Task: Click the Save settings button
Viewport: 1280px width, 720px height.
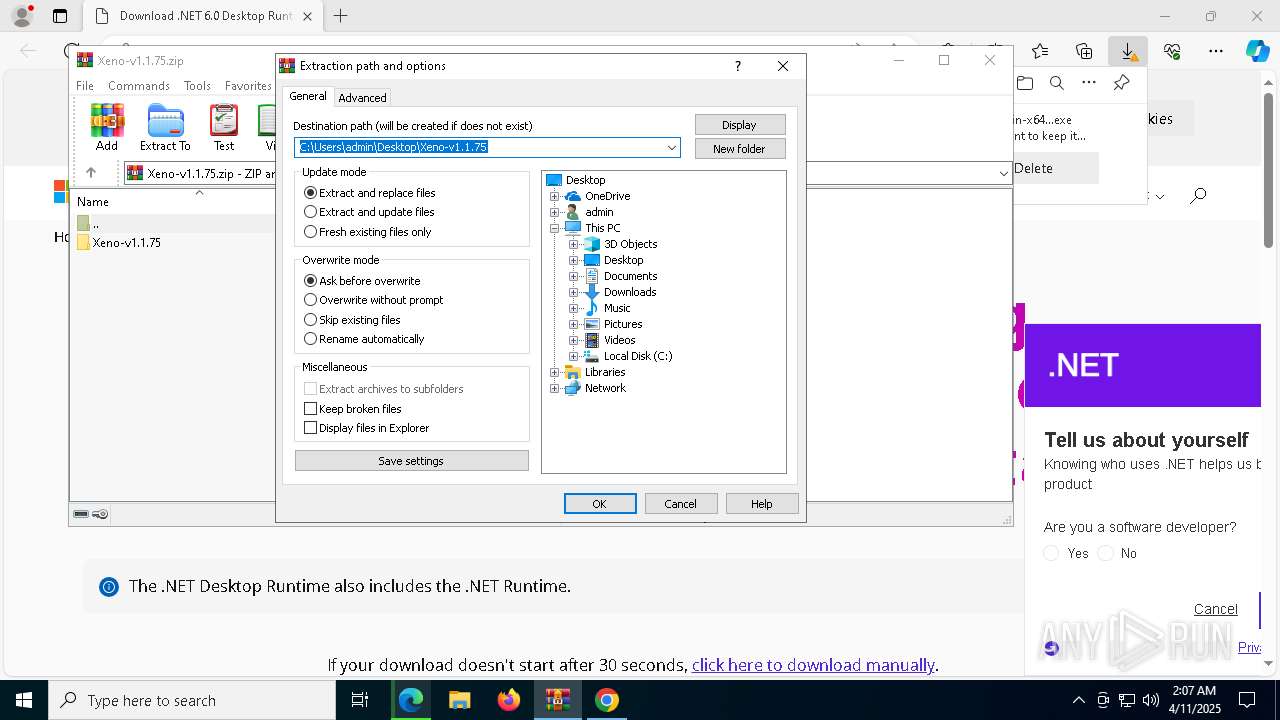Action: pos(411,461)
